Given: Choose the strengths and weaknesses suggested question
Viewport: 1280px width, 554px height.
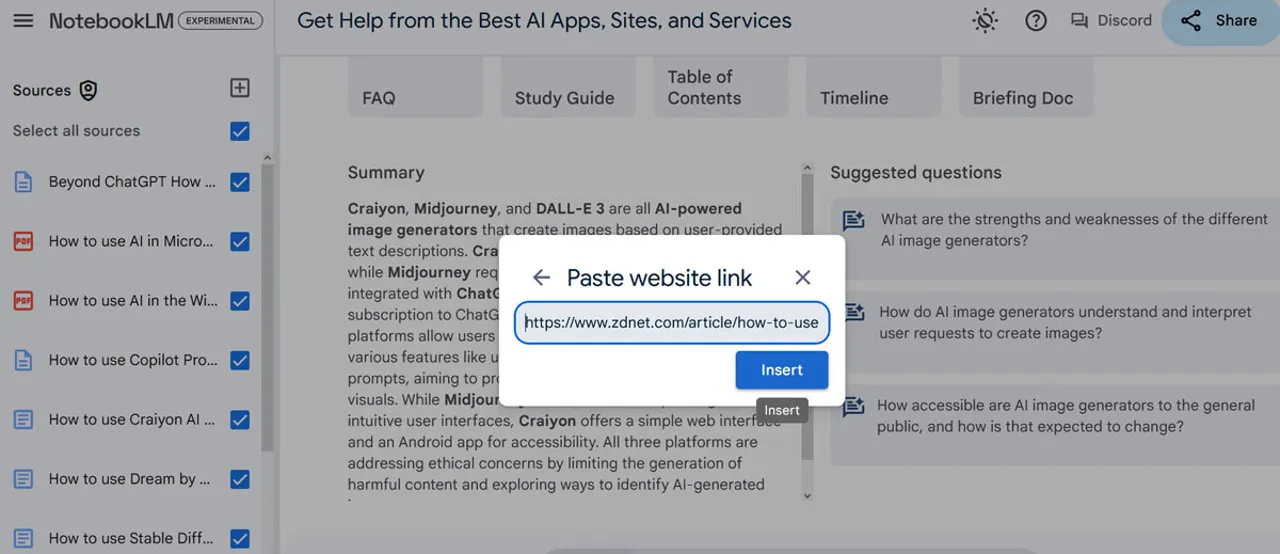Looking at the screenshot, I should coord(1055,230).
